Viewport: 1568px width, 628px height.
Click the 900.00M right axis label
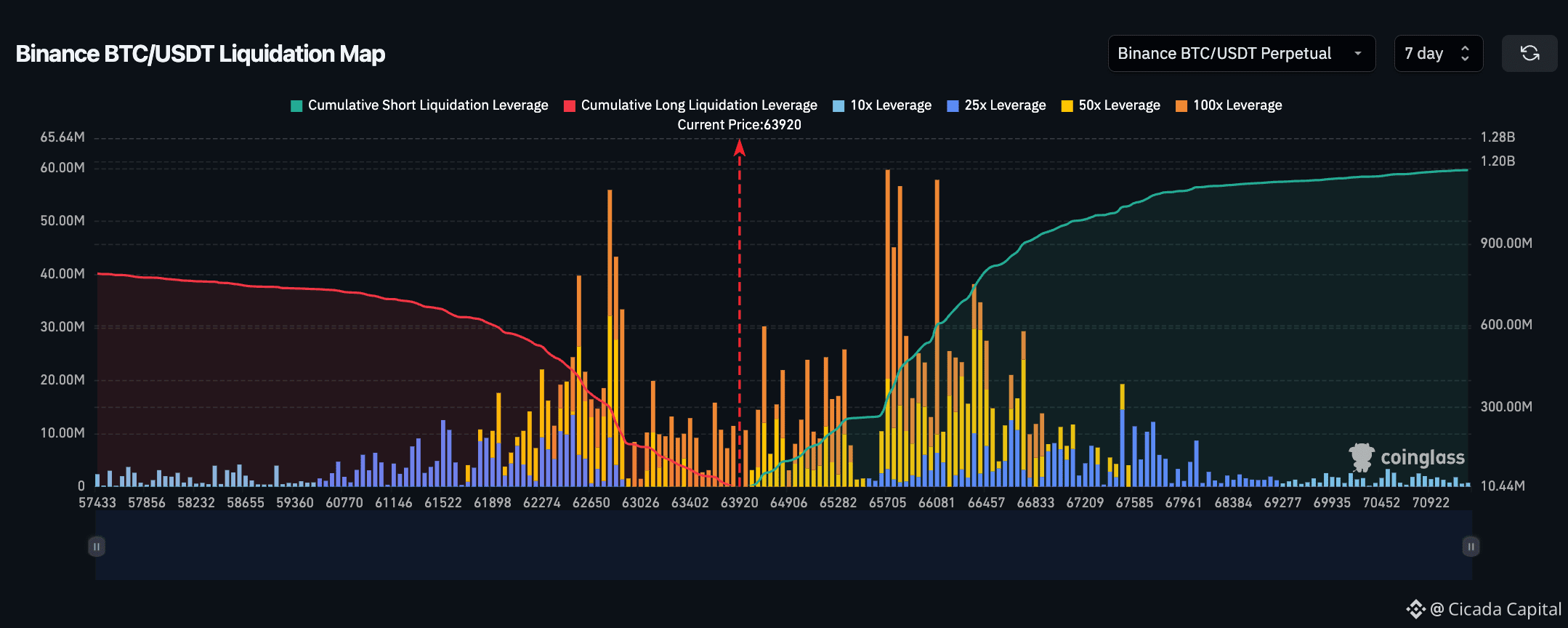coord(1506,243)
